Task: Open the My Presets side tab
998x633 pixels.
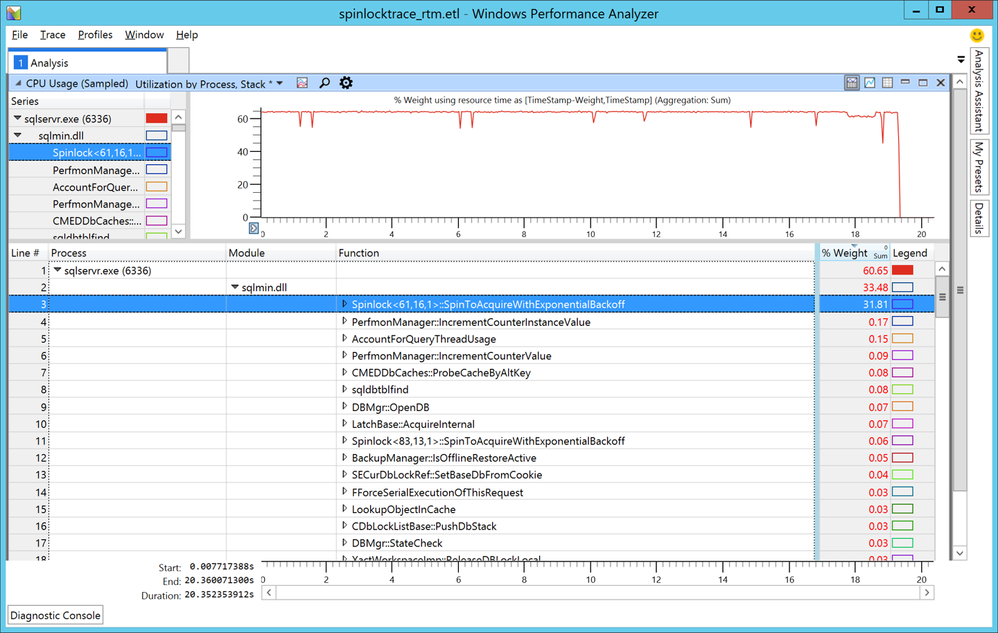Action: pos(978,167)
